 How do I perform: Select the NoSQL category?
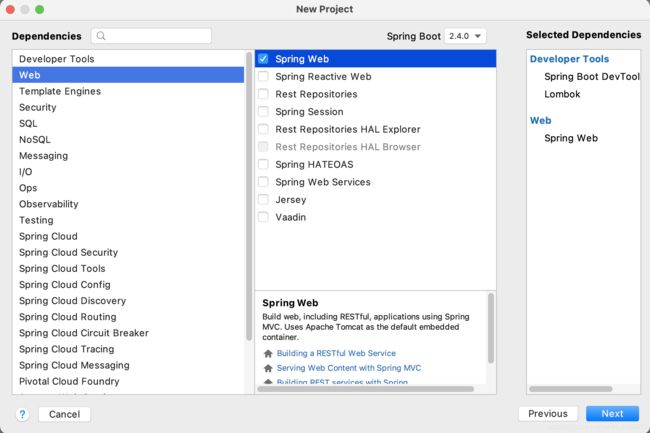click(x=128, y=140)
